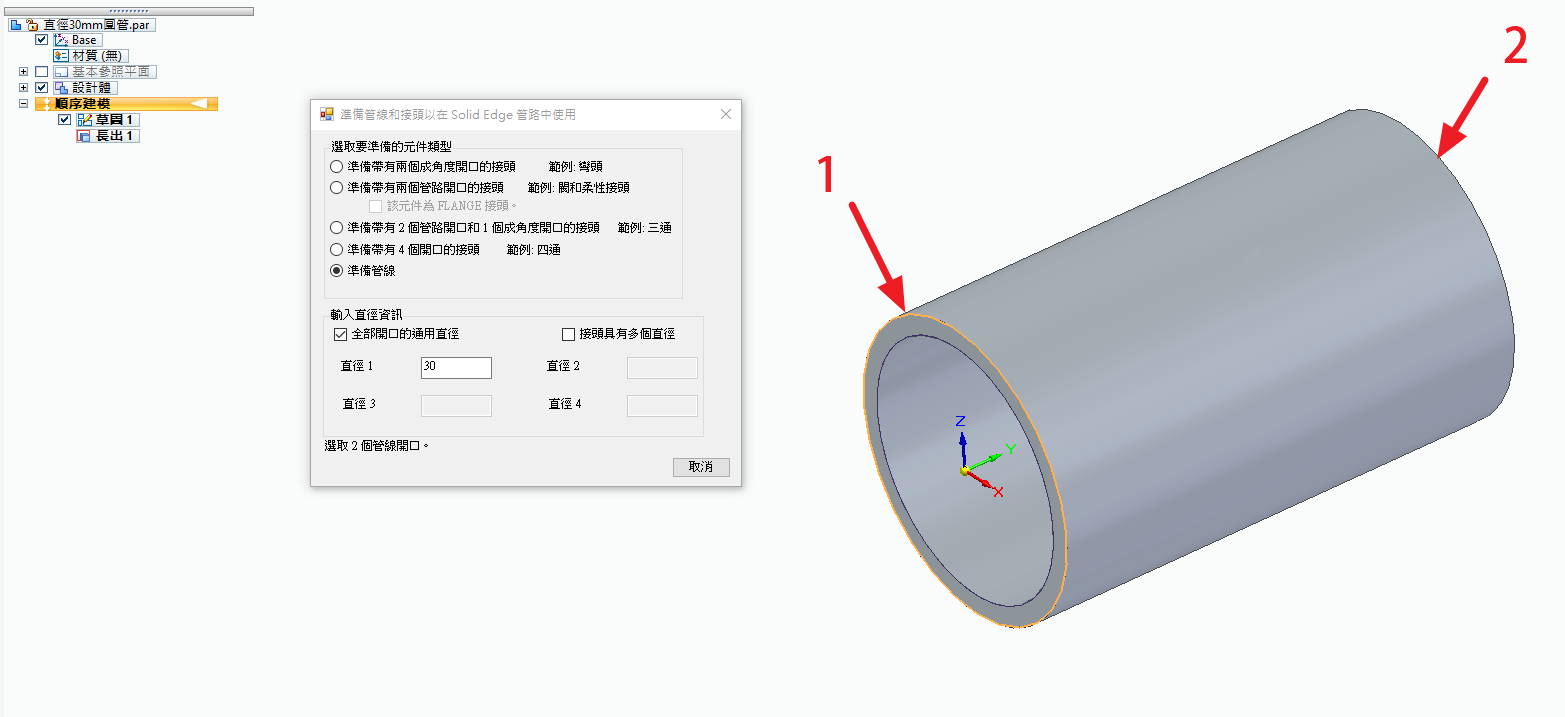Uncheck the 草圖 1 visibility checkbox
The height and width of the screenshot is (717, 1565).
pos(65,120)
